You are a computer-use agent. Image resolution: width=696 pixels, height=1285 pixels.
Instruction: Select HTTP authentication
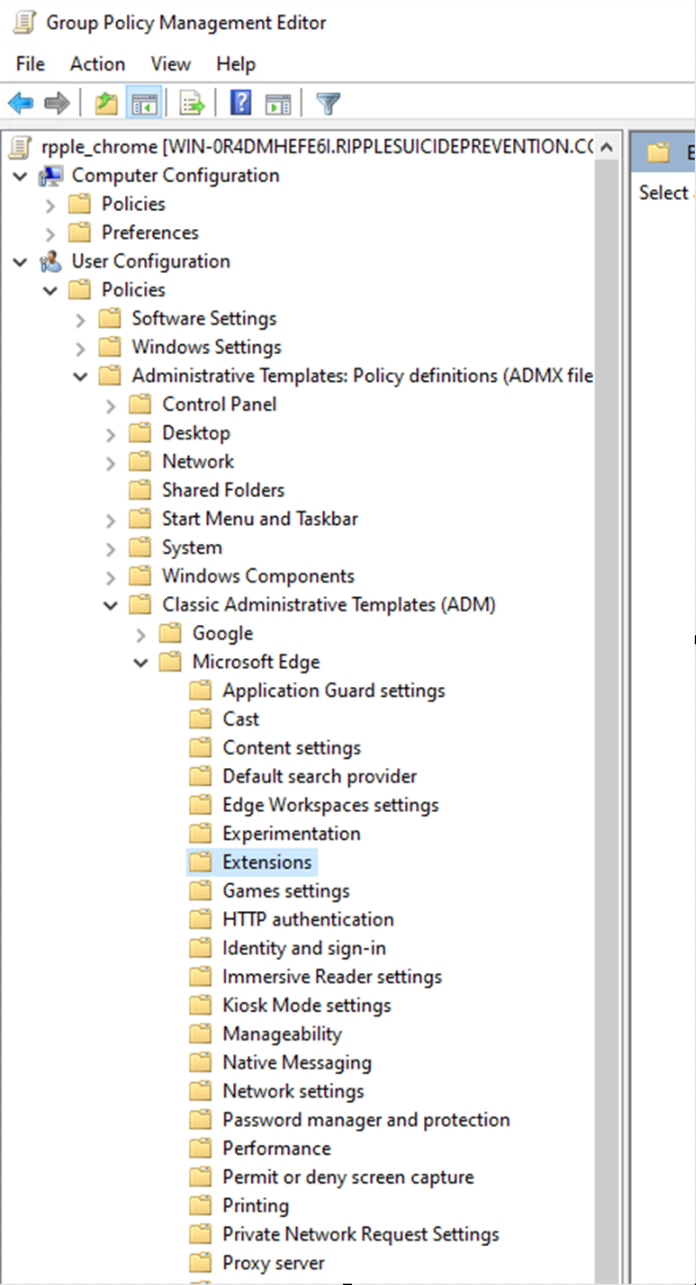pyautogui.click(x=308, y=920)
